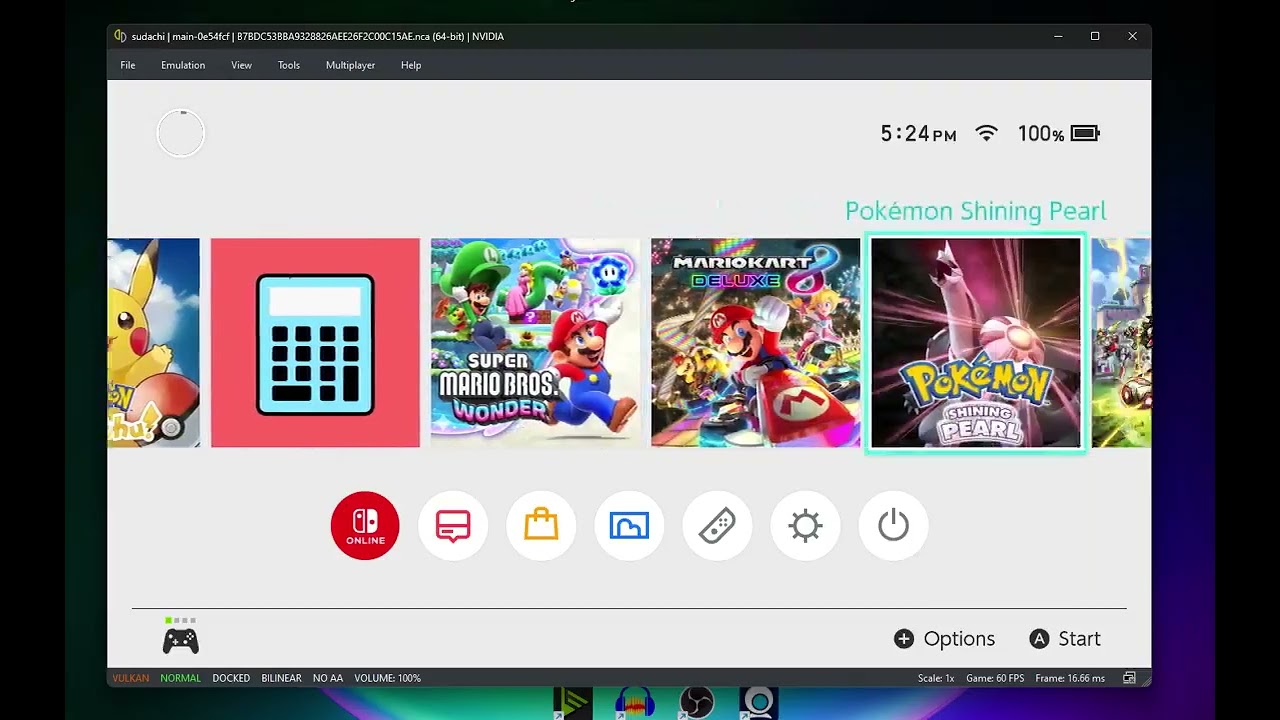Click the sudachi app icon in title bar

point(120,36)
